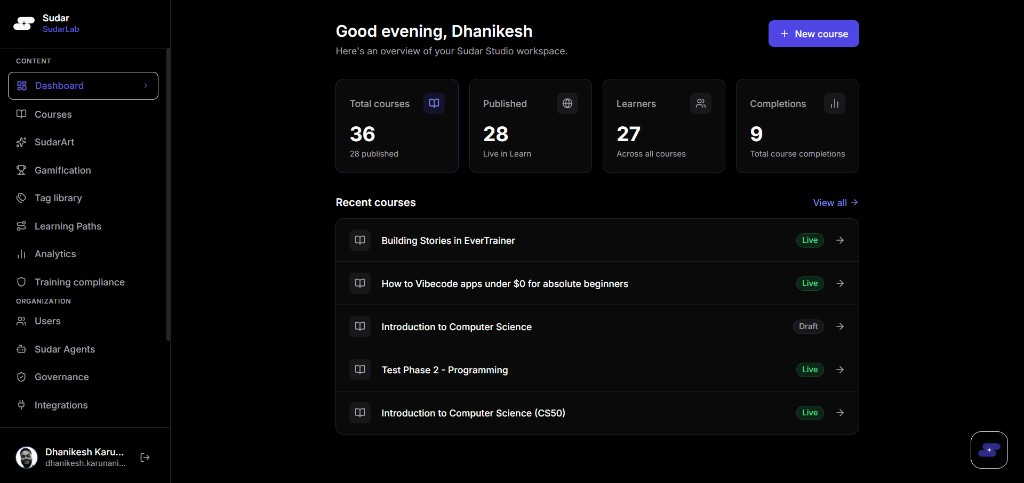Screen dimensions: 1024x483
Task: Click the Published count 28
Action: pos(496,134)
